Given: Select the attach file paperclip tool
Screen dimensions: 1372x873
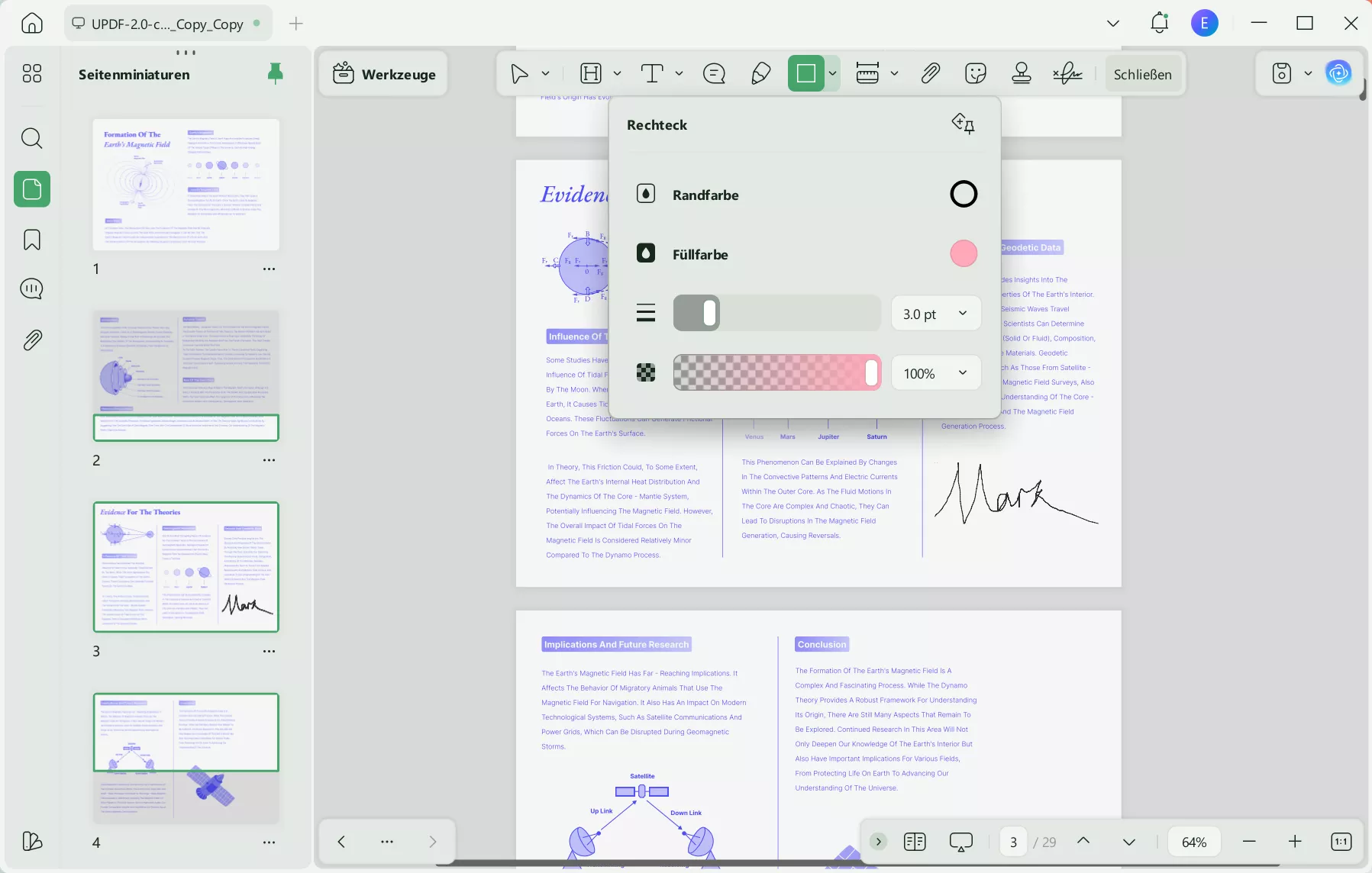Looking at the screenshot, I should point(930,74).
